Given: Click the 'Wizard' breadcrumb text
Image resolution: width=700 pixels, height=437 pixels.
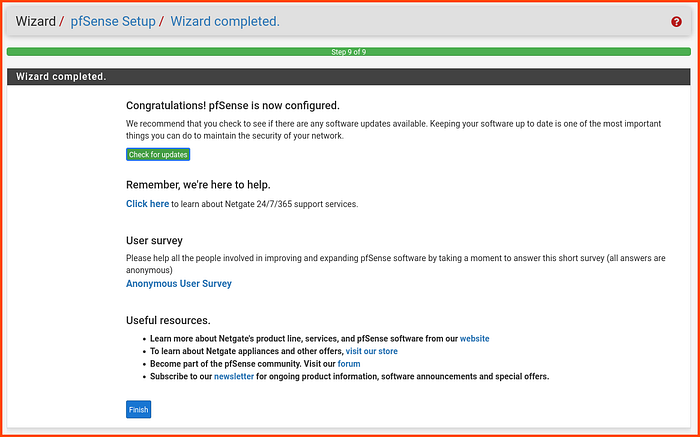Looking at the screenshot, I should coord(36,21).
